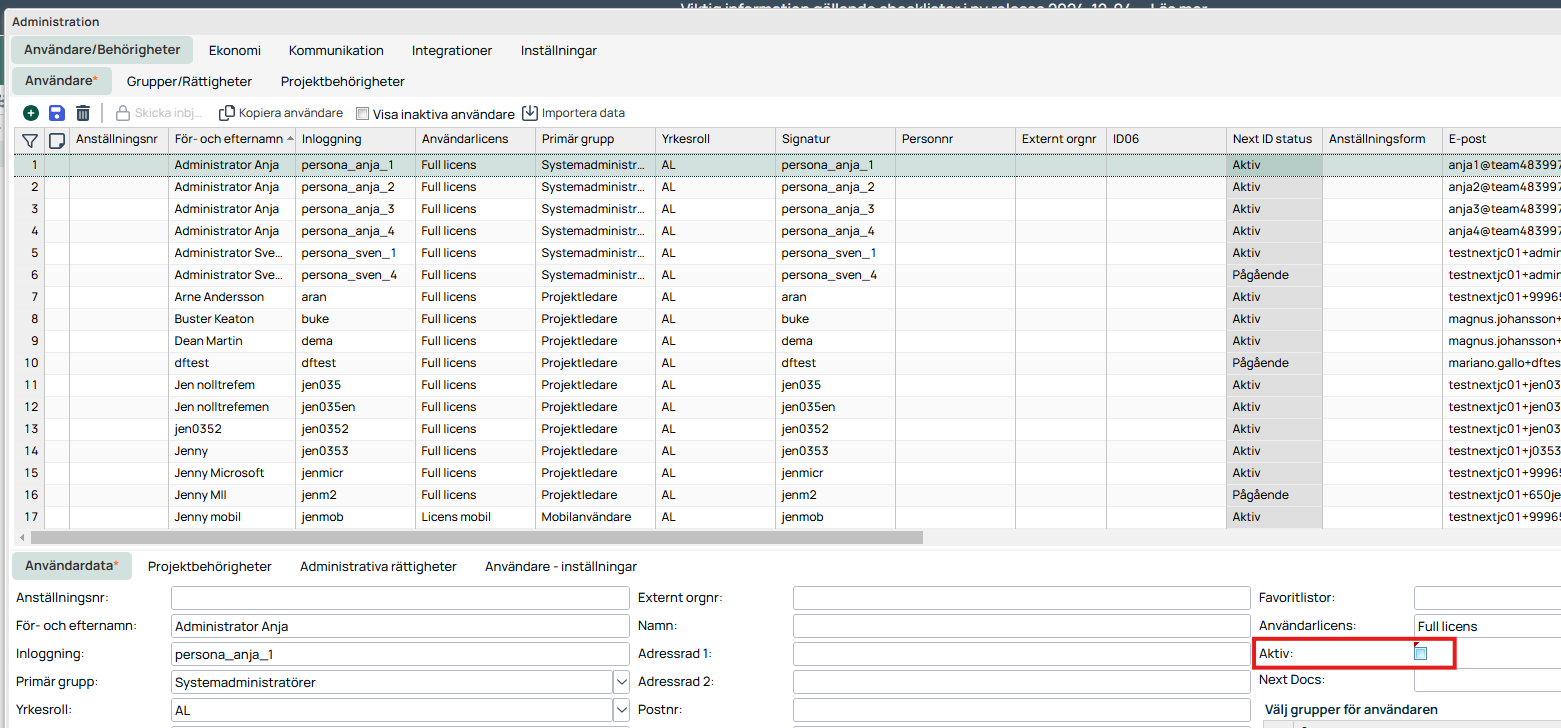Click Licens mobil cell
The height and width of the screenshot is (728, 1561).
click(x=475, y=517)
